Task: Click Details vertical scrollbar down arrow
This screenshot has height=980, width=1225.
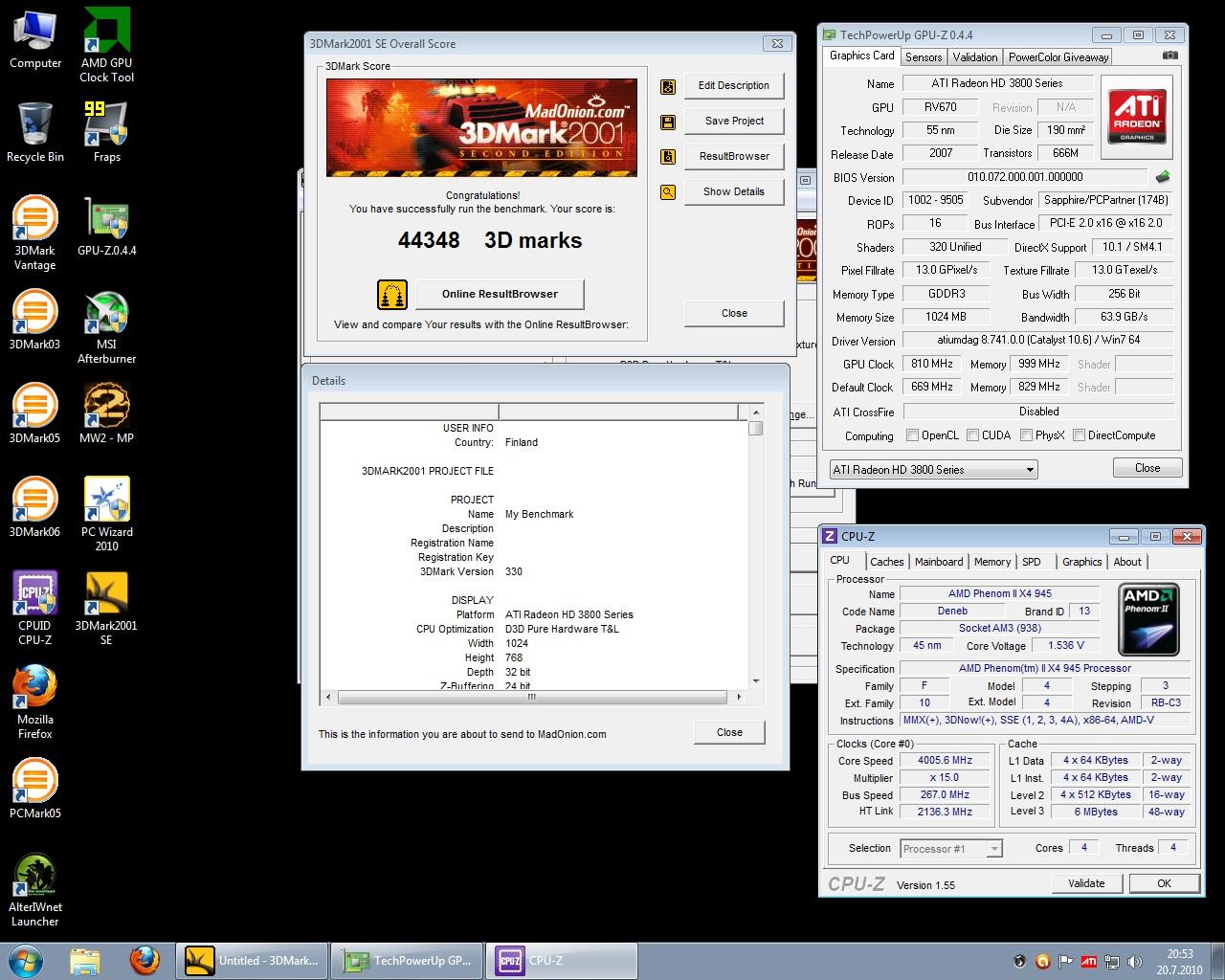Action: coord(756,681)
